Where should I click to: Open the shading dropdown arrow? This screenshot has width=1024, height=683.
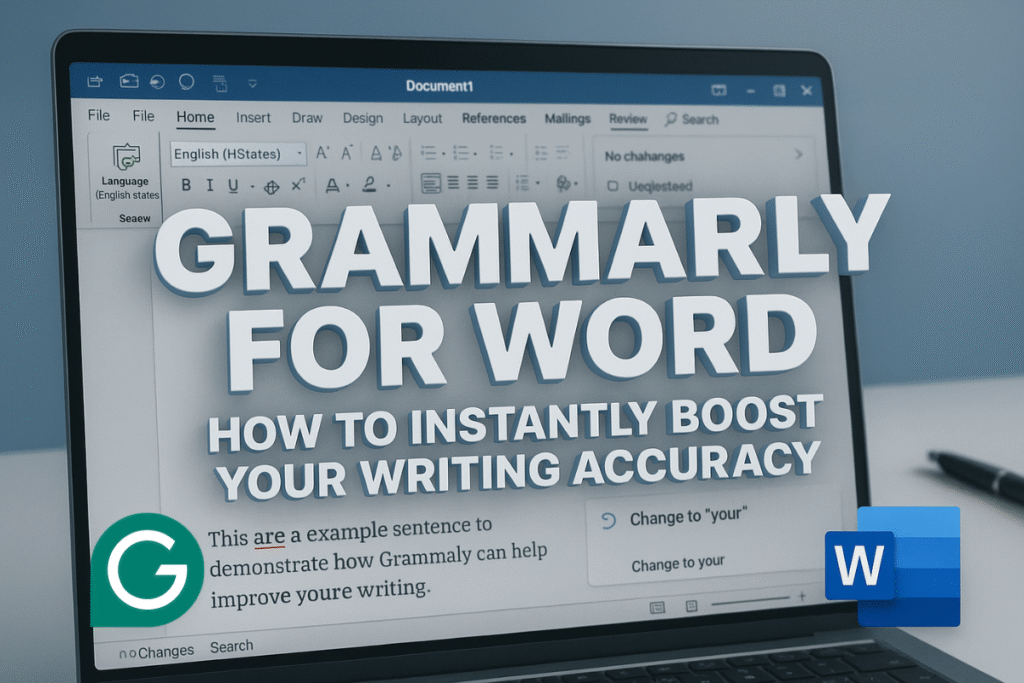pos(576,184)
